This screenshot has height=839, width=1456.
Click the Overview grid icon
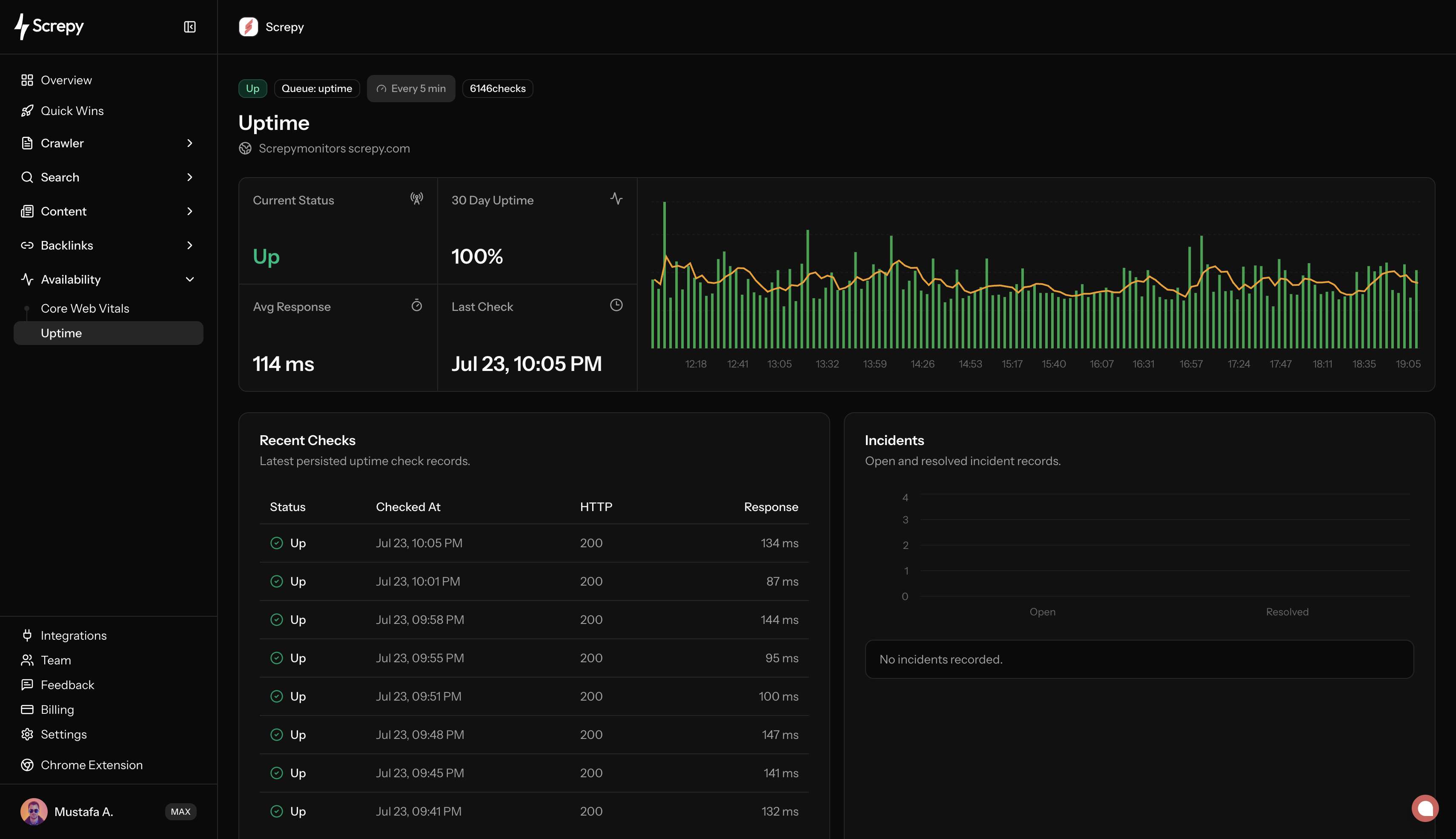(x=27, y=80)
